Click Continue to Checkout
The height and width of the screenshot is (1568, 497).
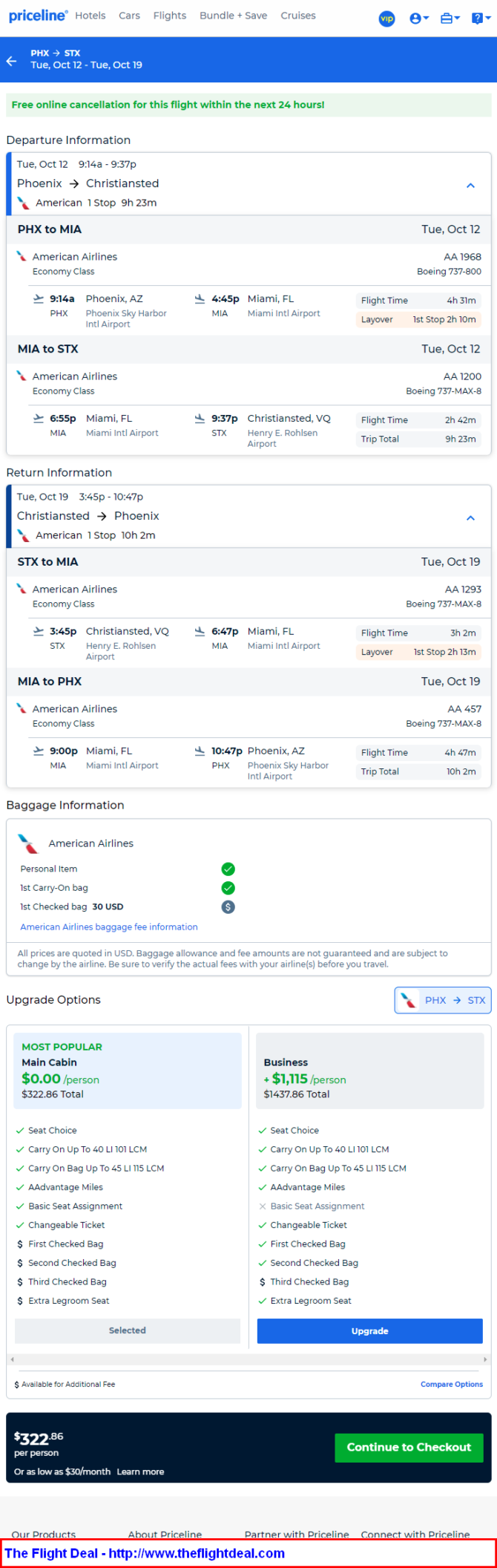[409, 1447]
